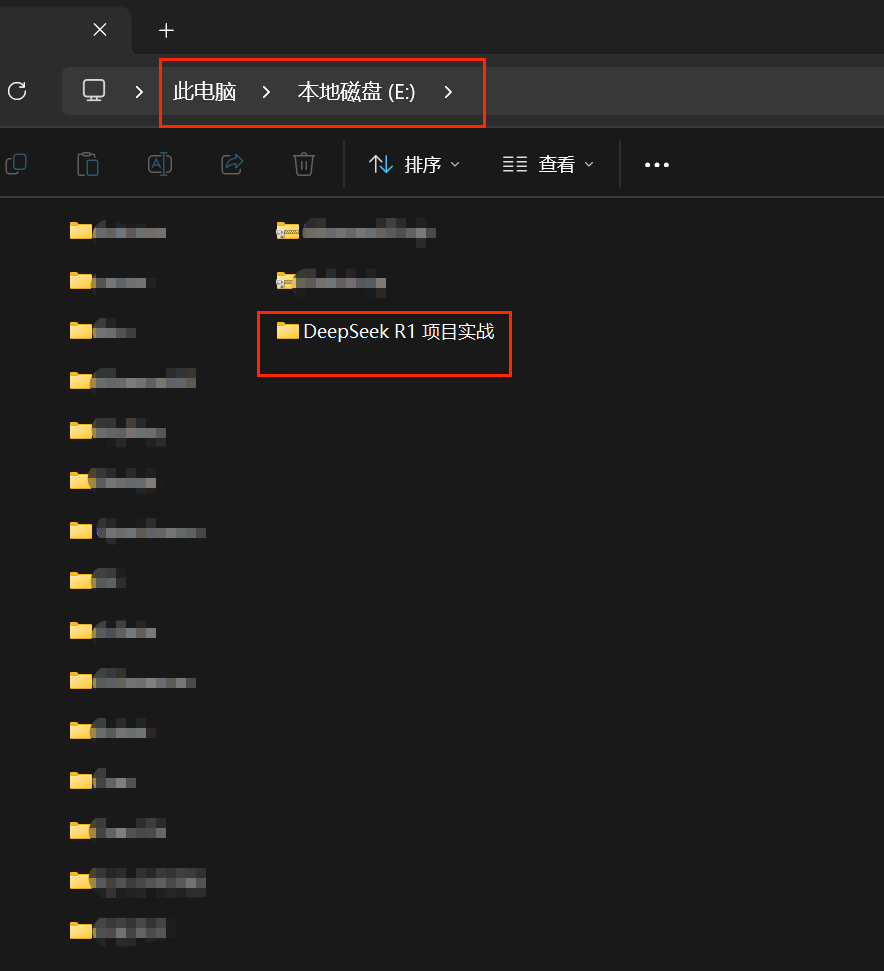Click the Copy toolbar icon
Viewport: 884px width, 971px height.
[16, 164]
